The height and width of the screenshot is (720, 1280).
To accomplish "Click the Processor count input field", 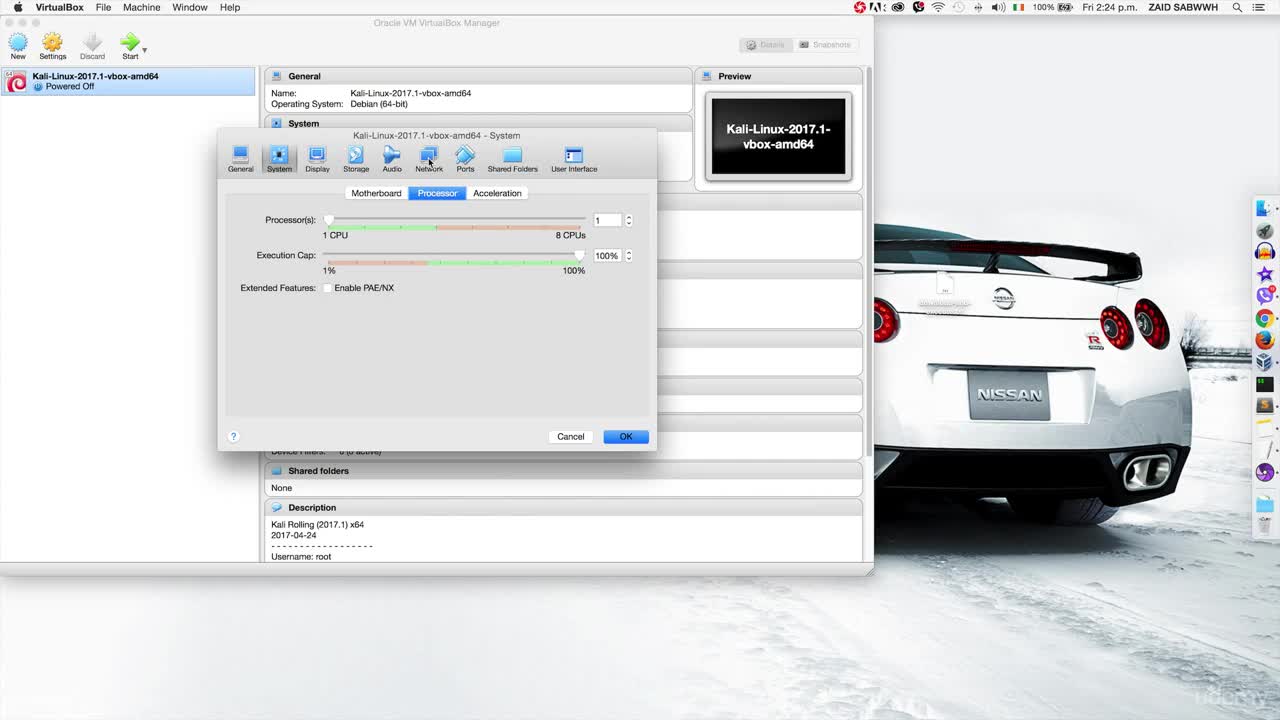I will (607, 220).
